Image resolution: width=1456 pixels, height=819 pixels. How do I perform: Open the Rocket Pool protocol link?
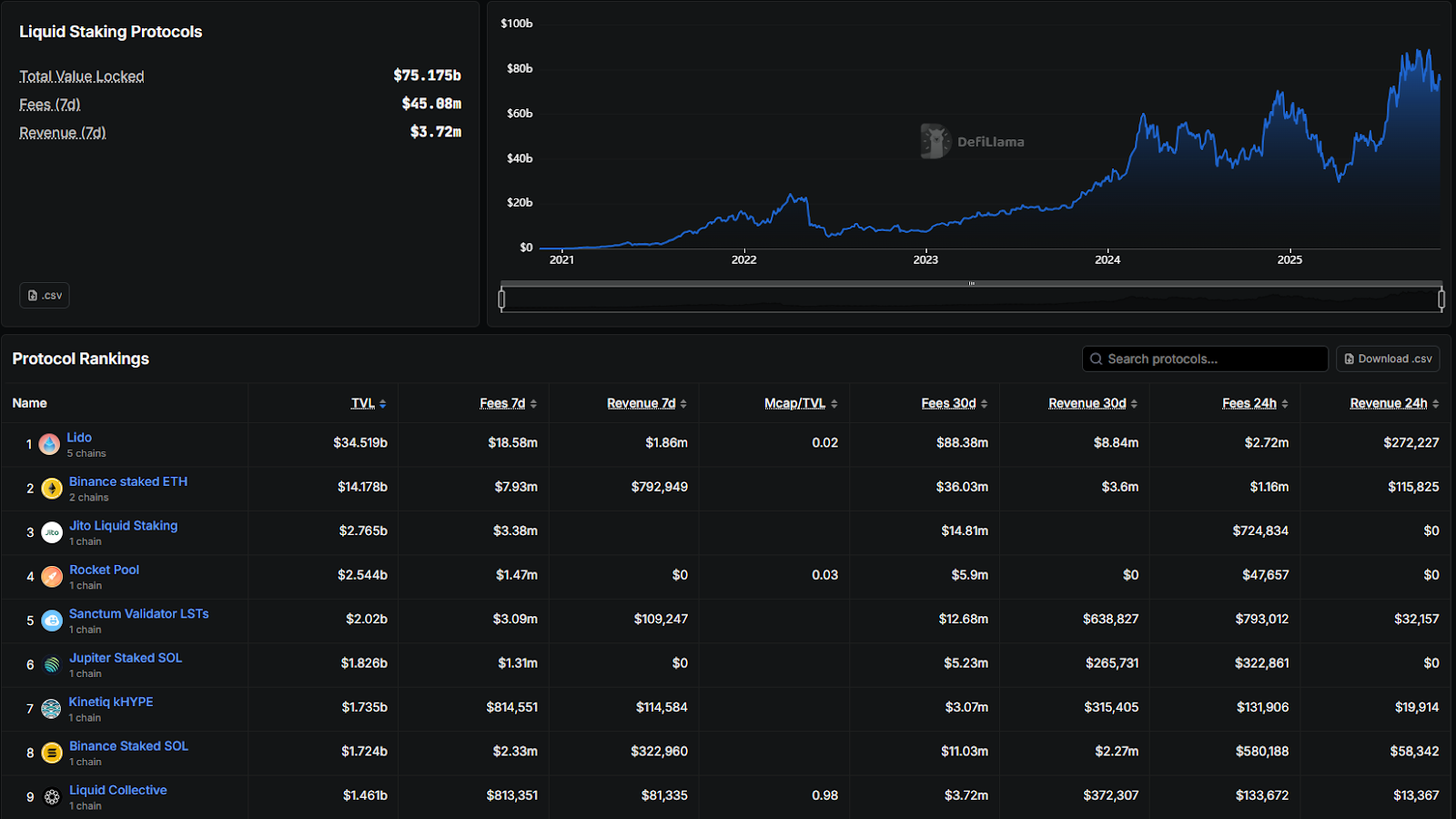click(x=104, y=569)
